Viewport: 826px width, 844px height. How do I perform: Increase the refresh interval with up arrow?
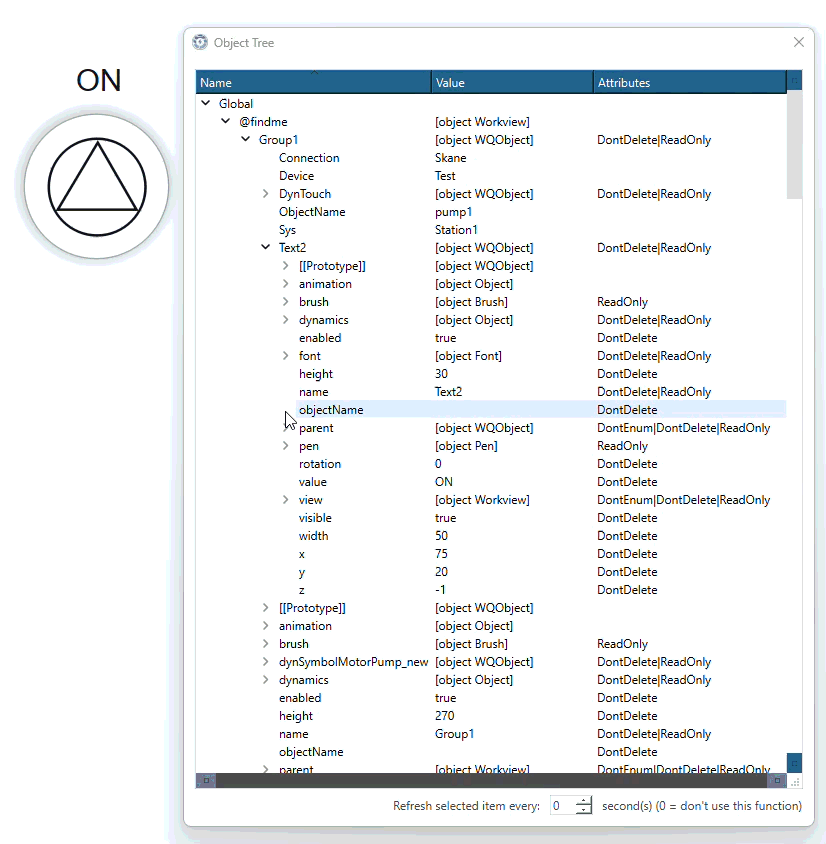pyautogui.click(x=584, y=801)
